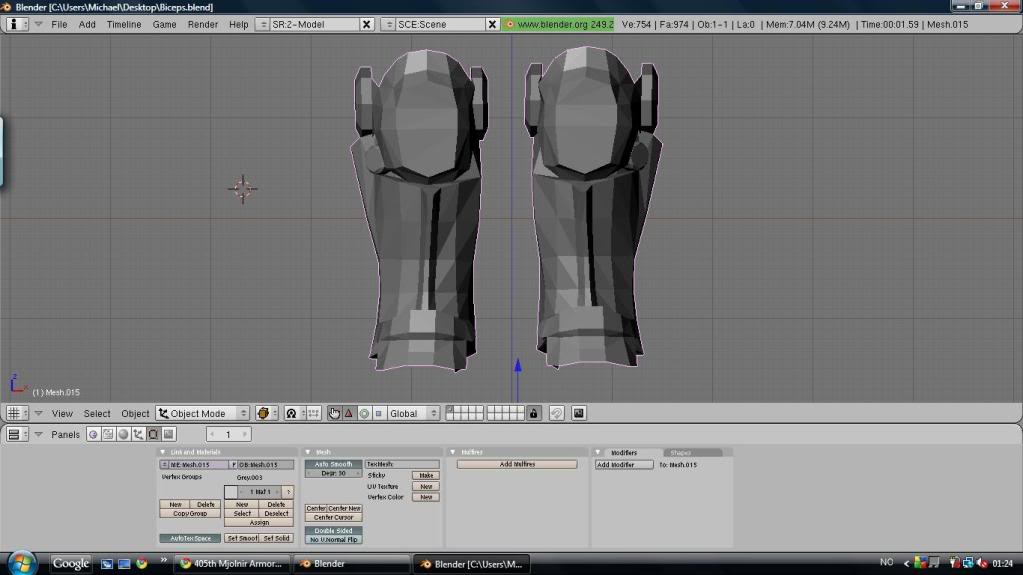The height and width of the screenshot is (575, 1023).
Task: Open the Object Mode dropdown
Action: pos(203,413)
